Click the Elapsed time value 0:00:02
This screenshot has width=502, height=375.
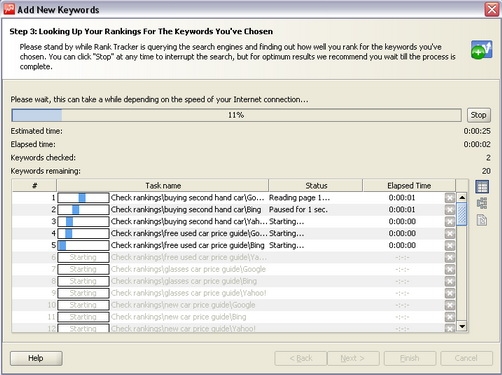[477, 144]
